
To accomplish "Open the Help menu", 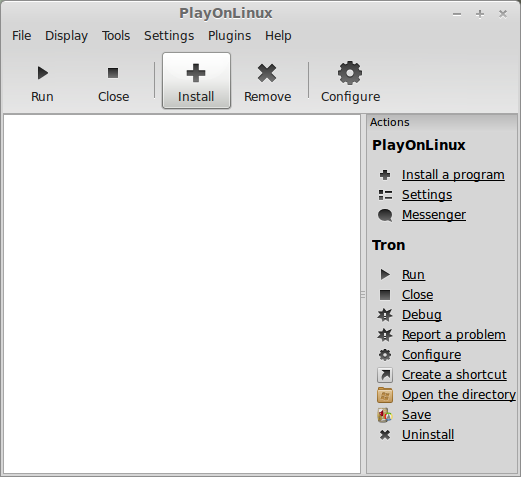I will 278,36.
